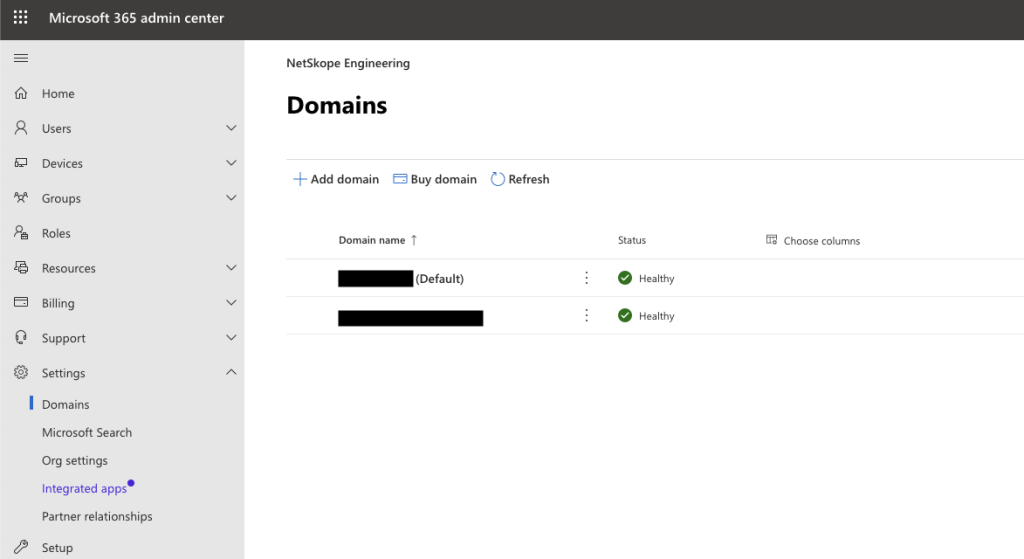Click the Status column header

(632, 240)
